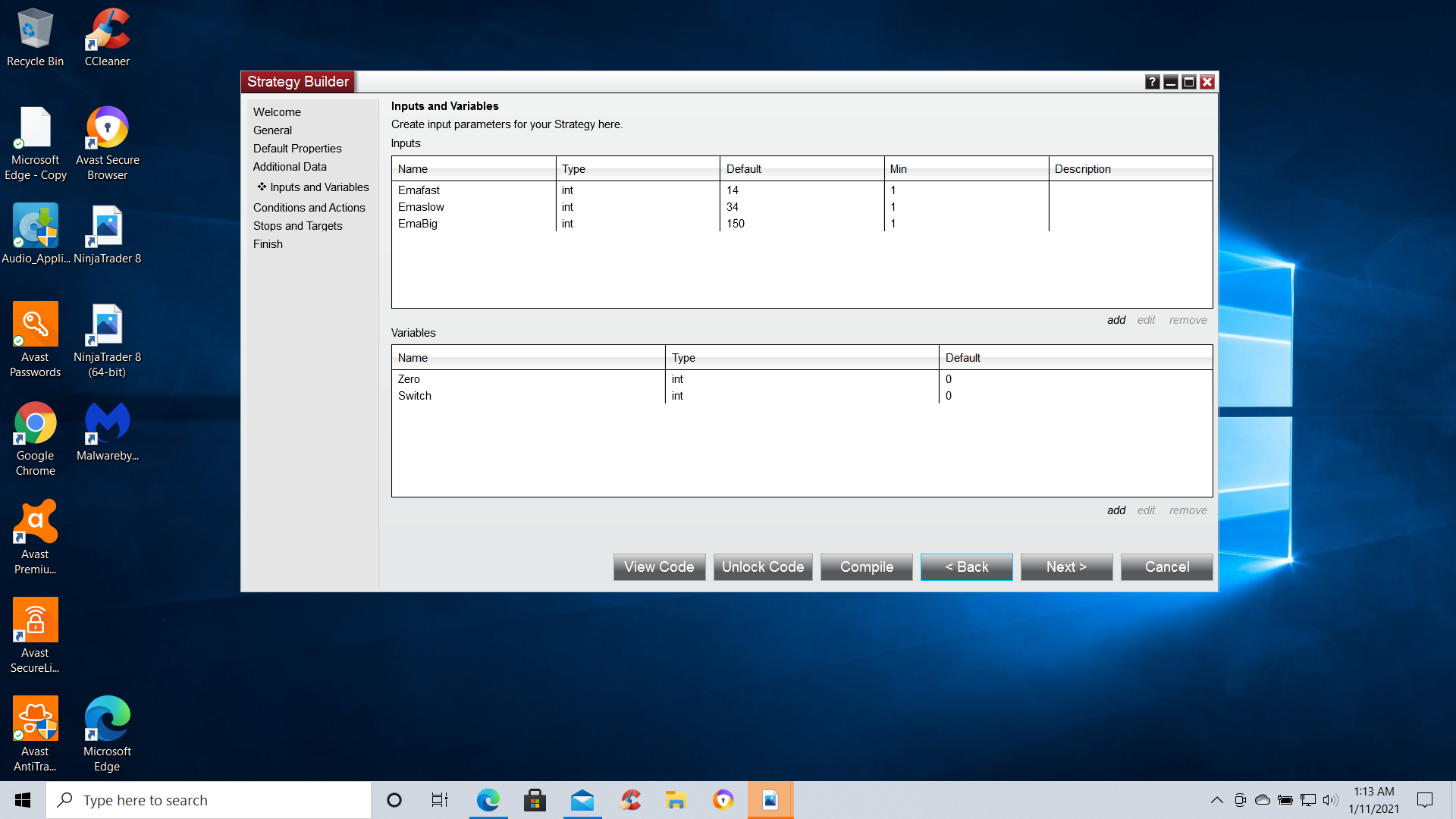Click the EmaBig default value 150

tap(735, 224)
